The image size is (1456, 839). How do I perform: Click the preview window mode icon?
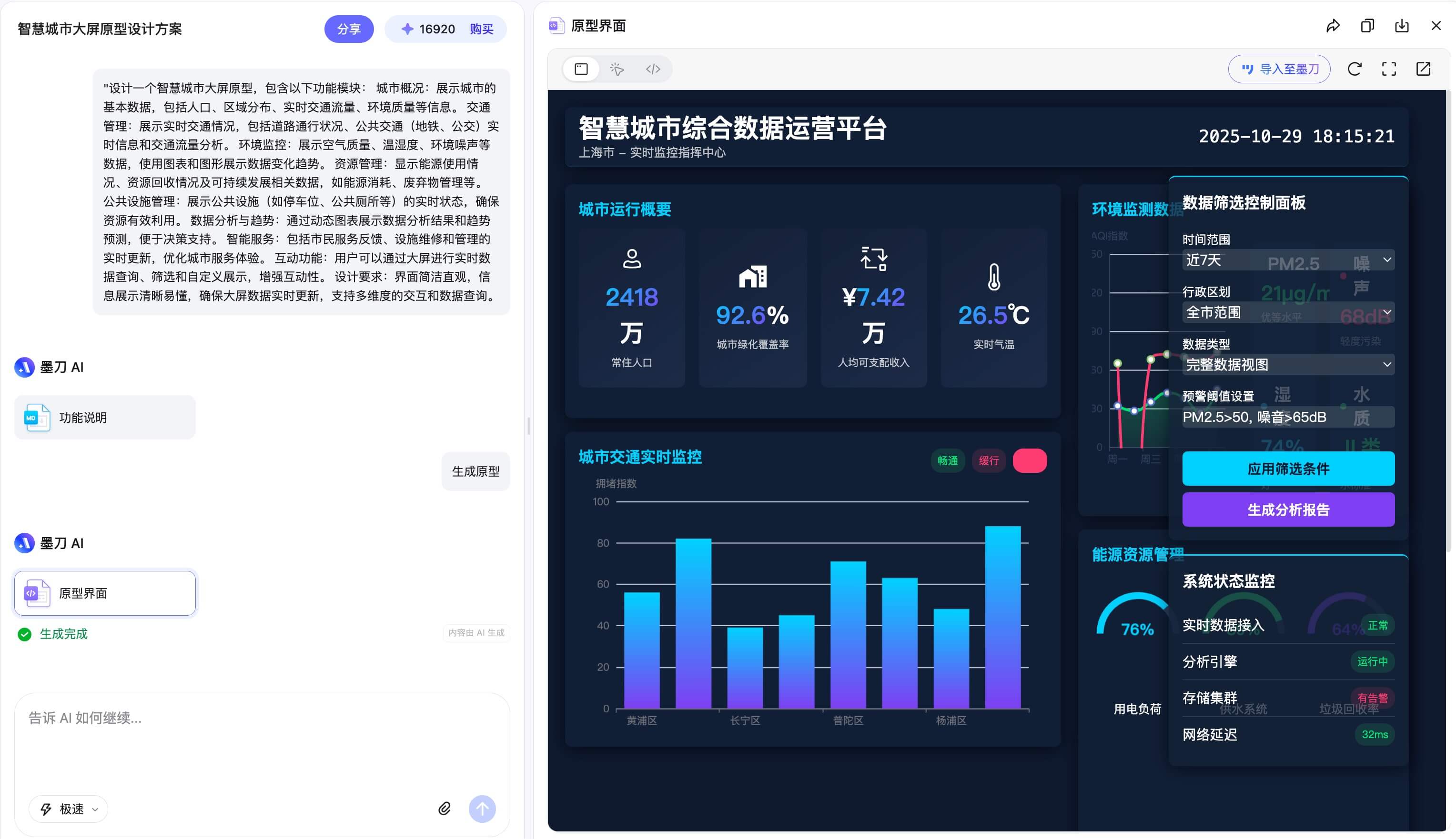point(581,69)
